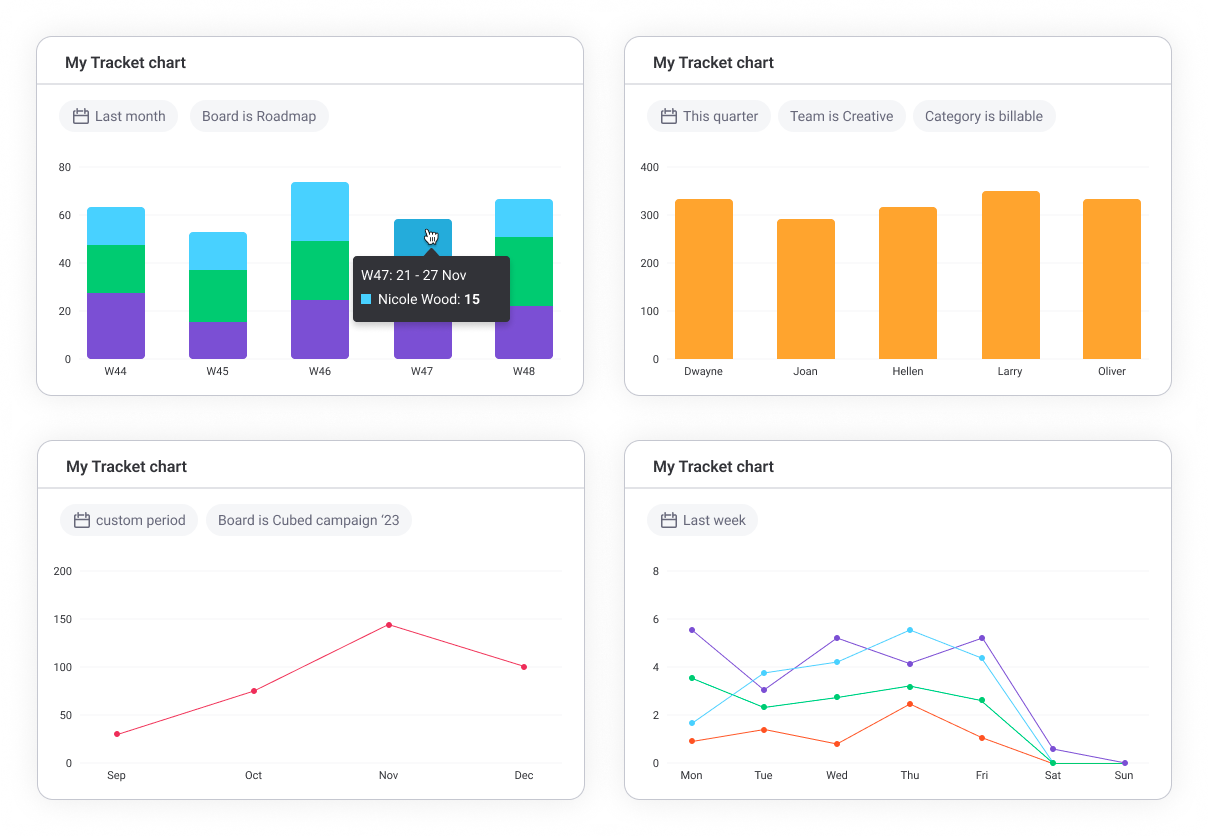
Task: Select the Last month time filter
Action: pos(118,116)
